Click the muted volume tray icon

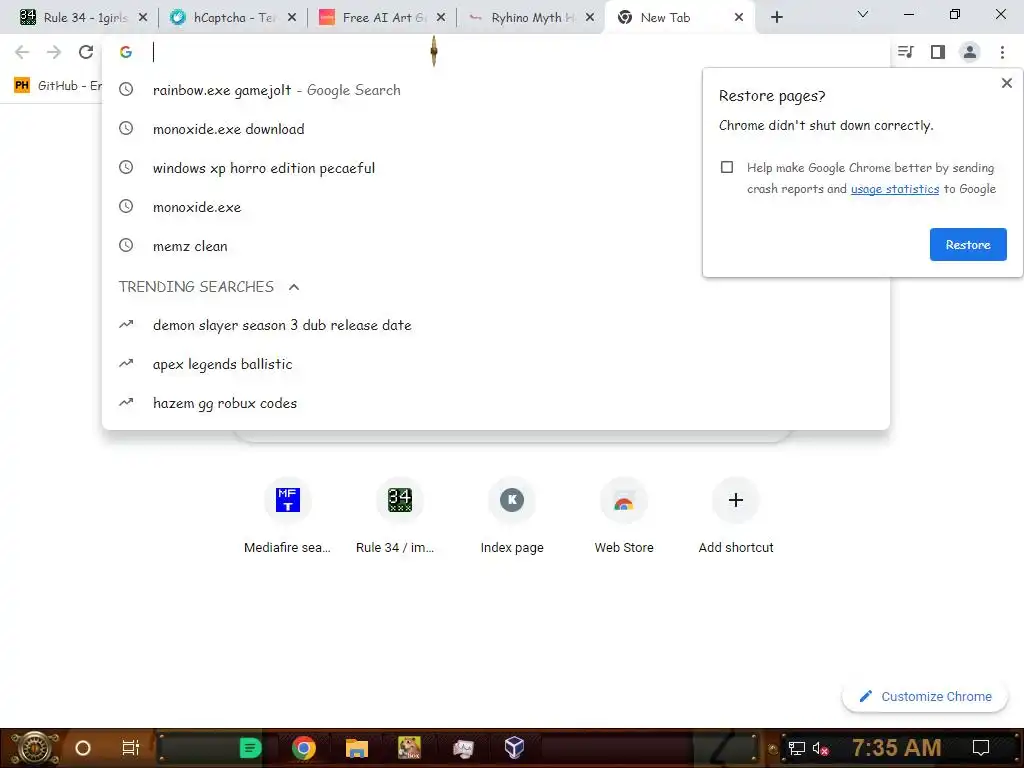821,748
